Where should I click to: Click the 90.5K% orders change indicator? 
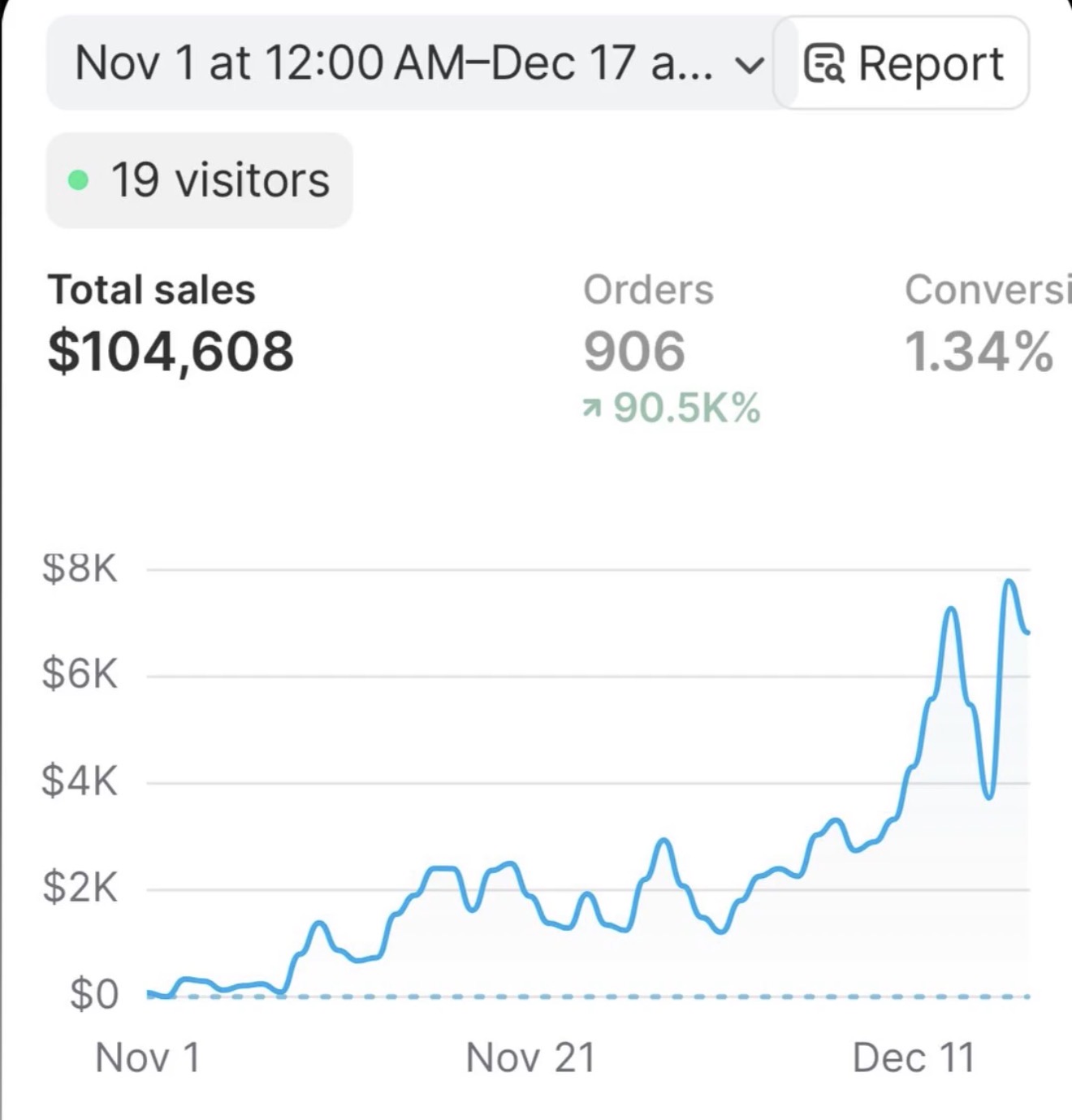pos(672,408)
